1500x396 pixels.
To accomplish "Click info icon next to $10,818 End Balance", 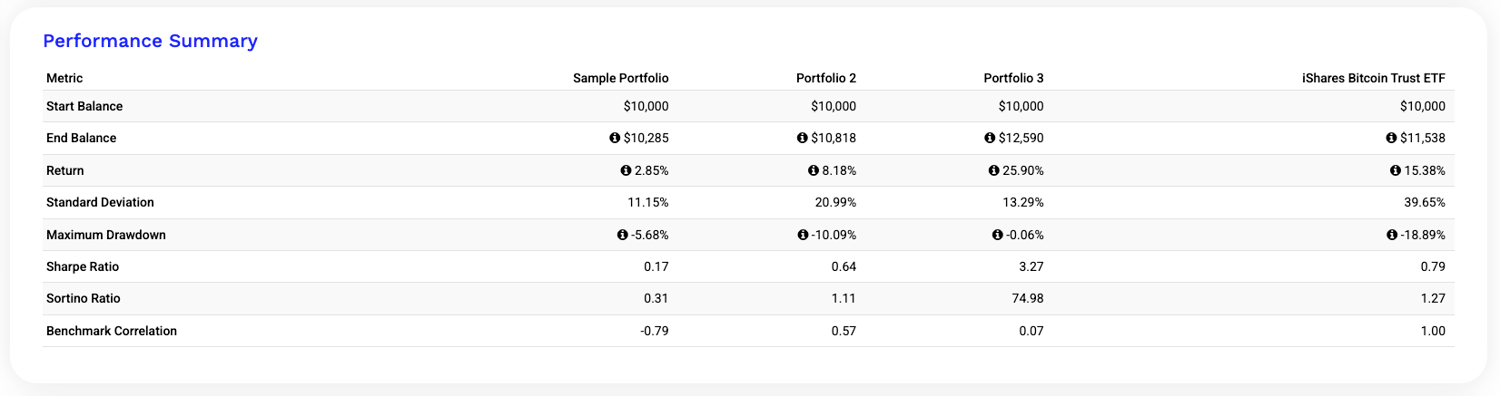I will point(802,138).
